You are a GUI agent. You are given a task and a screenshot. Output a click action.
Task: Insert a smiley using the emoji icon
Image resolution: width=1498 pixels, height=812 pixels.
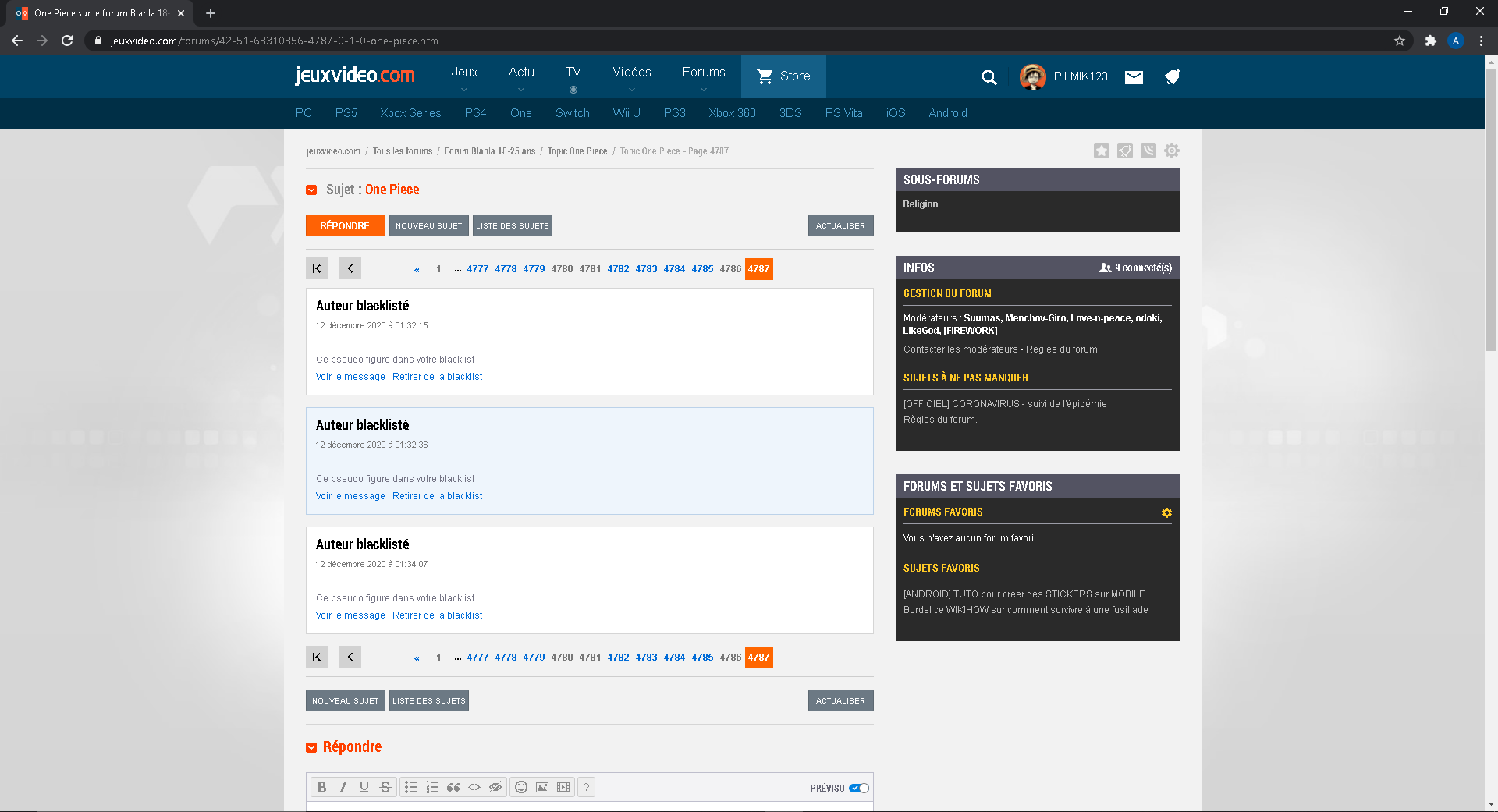521,787
